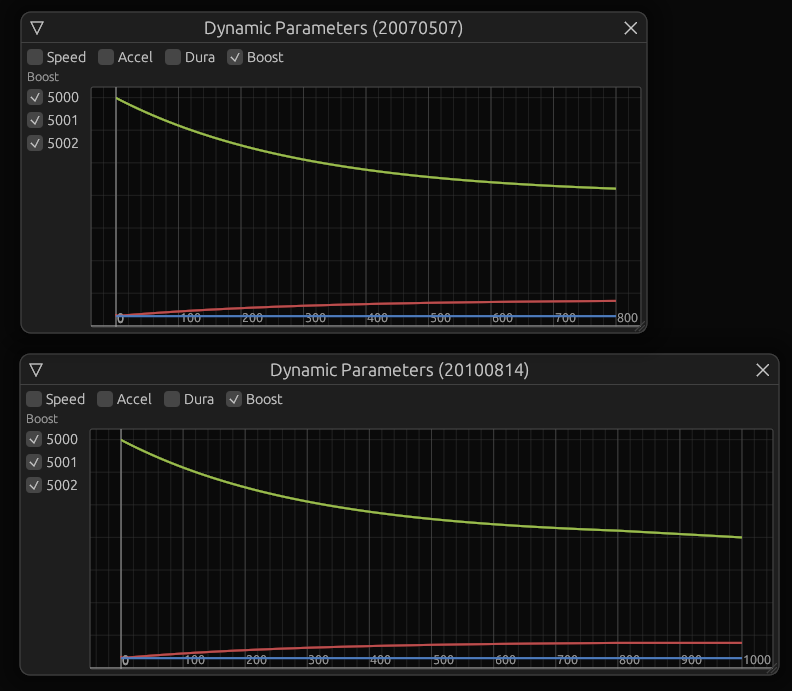Image resolution: width=792 pixels, height=691 pixels.
Task: Click the 1000 axis label in 20100814 plot
Action: coord(757,660)
